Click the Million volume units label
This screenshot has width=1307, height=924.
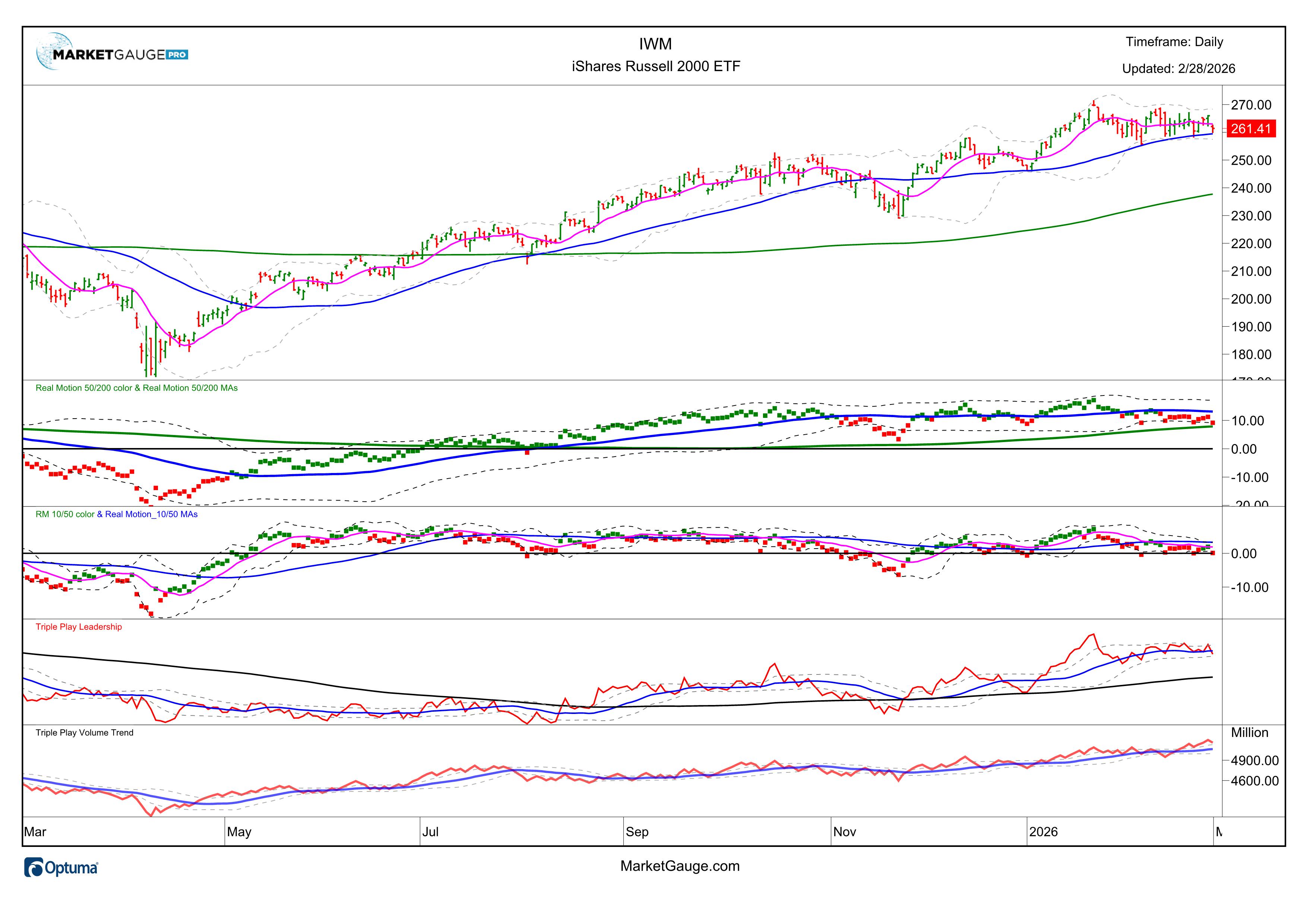pyautogui.click(x=1250, y=733)
